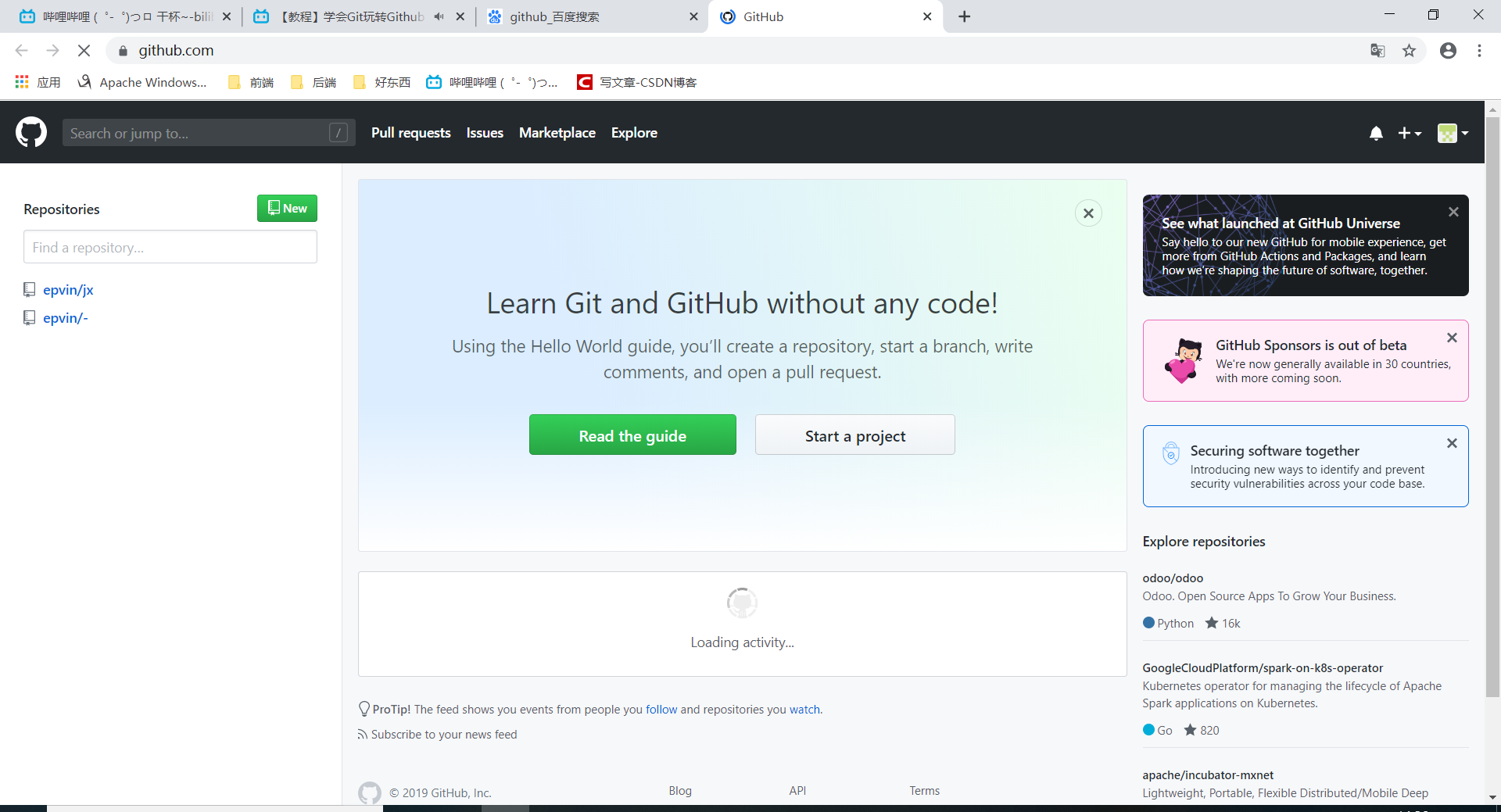Open the 好东西 bookmark folder
The image size is (1501, 812).
[382, 82]
